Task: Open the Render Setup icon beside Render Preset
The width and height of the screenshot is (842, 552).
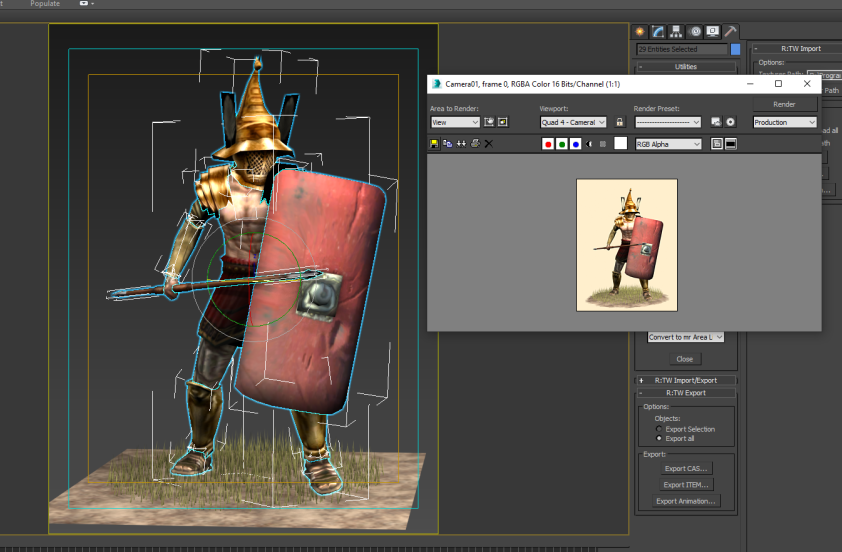Action: tap(716, 122)
